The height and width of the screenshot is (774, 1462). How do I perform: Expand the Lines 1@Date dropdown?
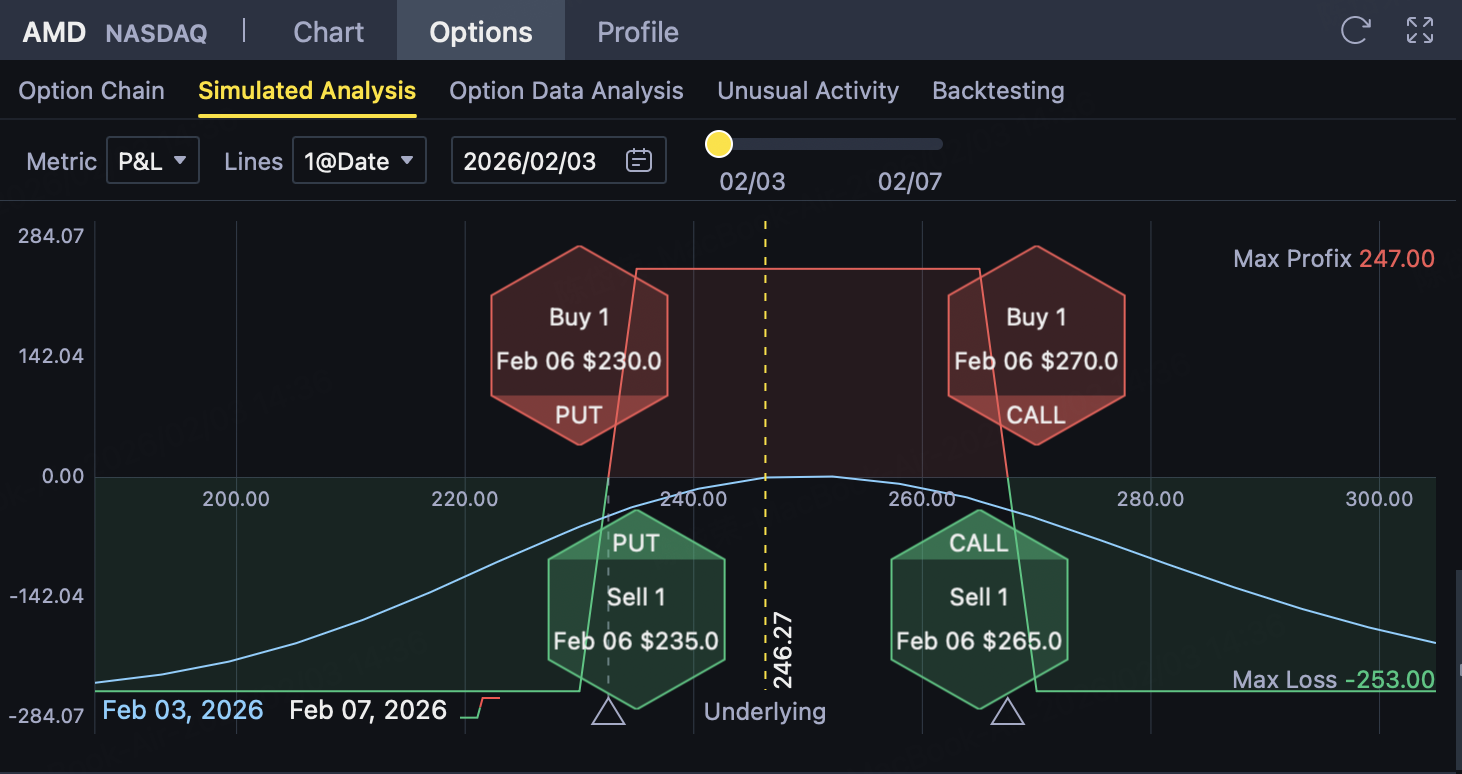click(x=359, y=161)
